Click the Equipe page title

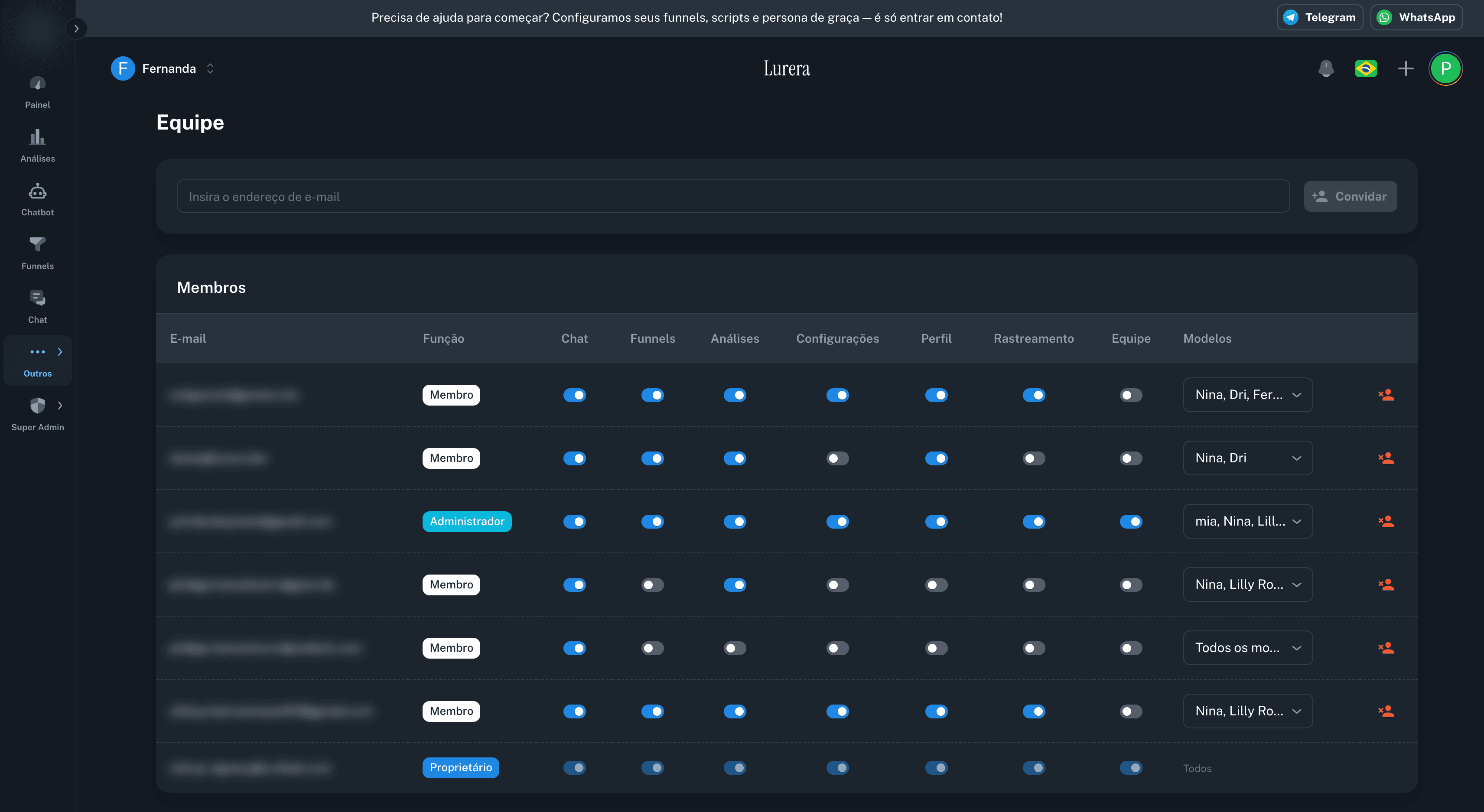pyautogui.click(x=190, y=123)
